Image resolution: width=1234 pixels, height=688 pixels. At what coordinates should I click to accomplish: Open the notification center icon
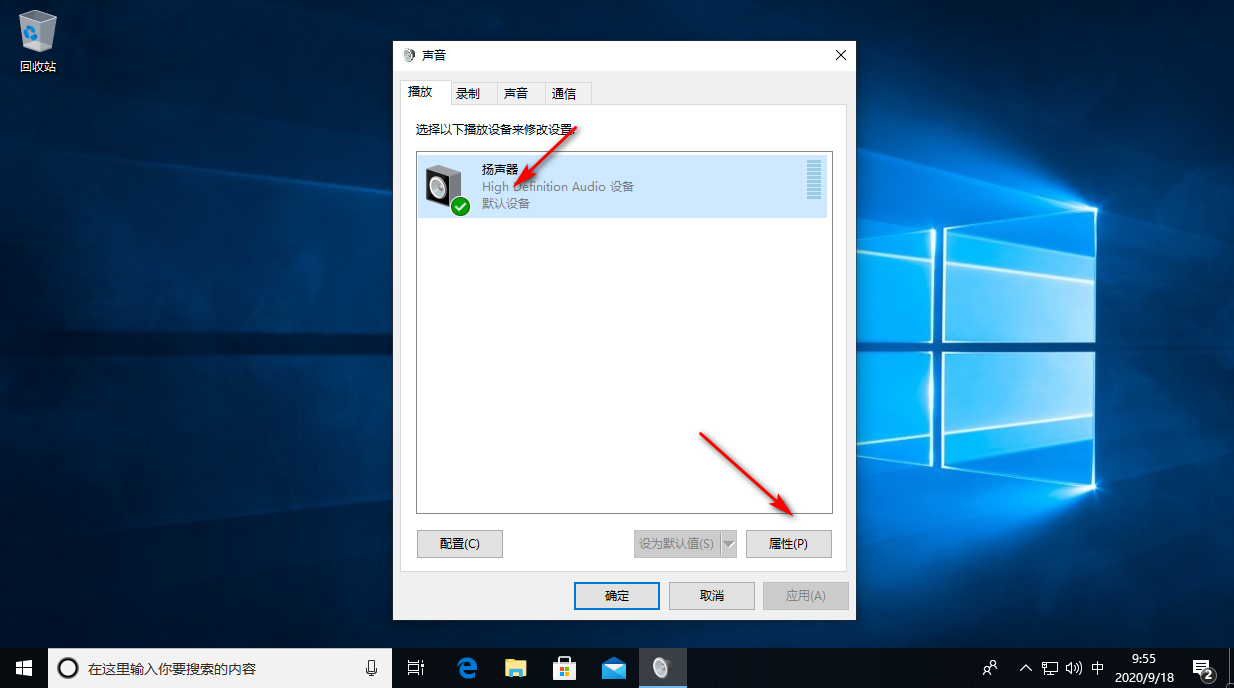click(x=1203, y=668)
